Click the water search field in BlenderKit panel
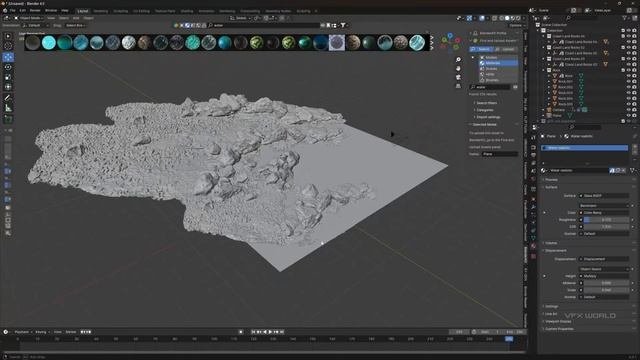The width and height of the screenshot is (640, 360). pyautogui.click(x=490, y=87)
